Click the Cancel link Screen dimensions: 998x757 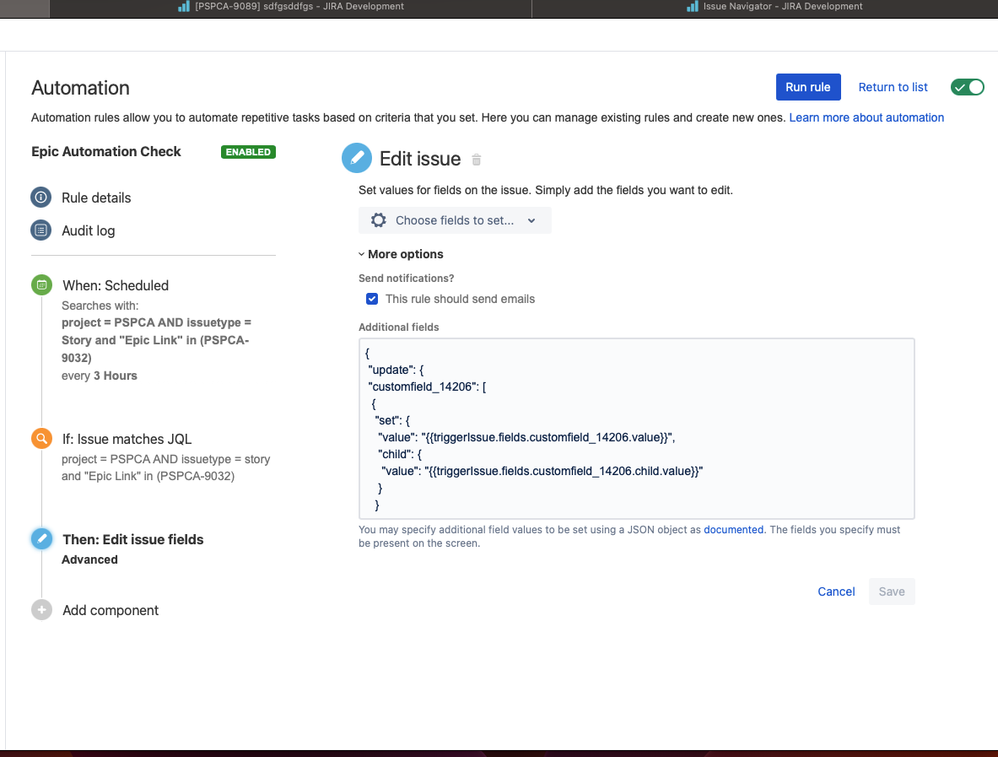pyautogui.click(x=836, y=591)
